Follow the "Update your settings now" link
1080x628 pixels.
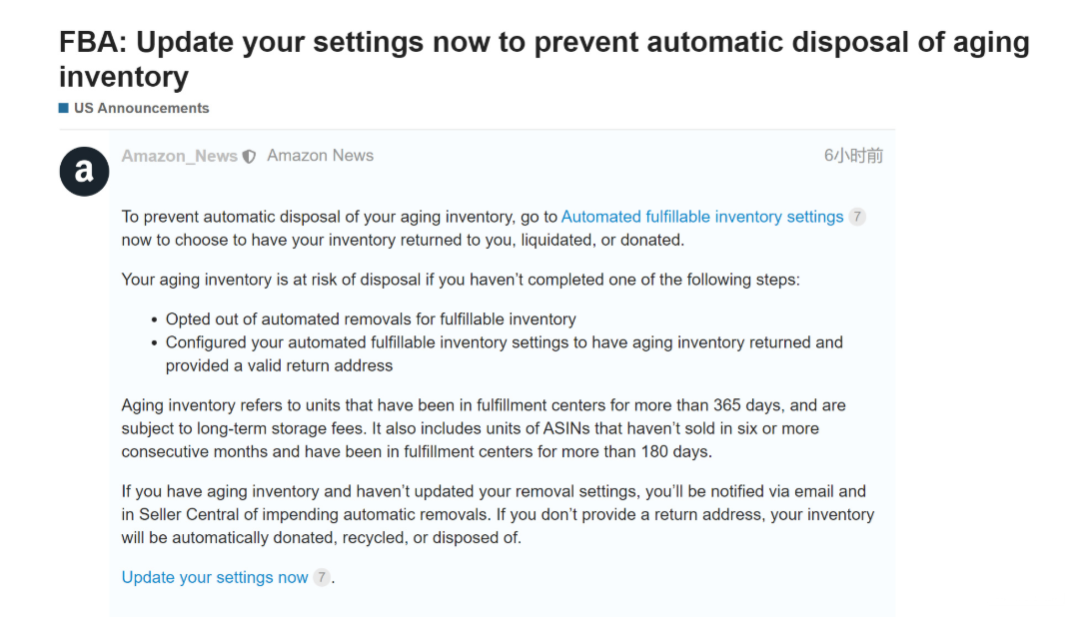215,577
